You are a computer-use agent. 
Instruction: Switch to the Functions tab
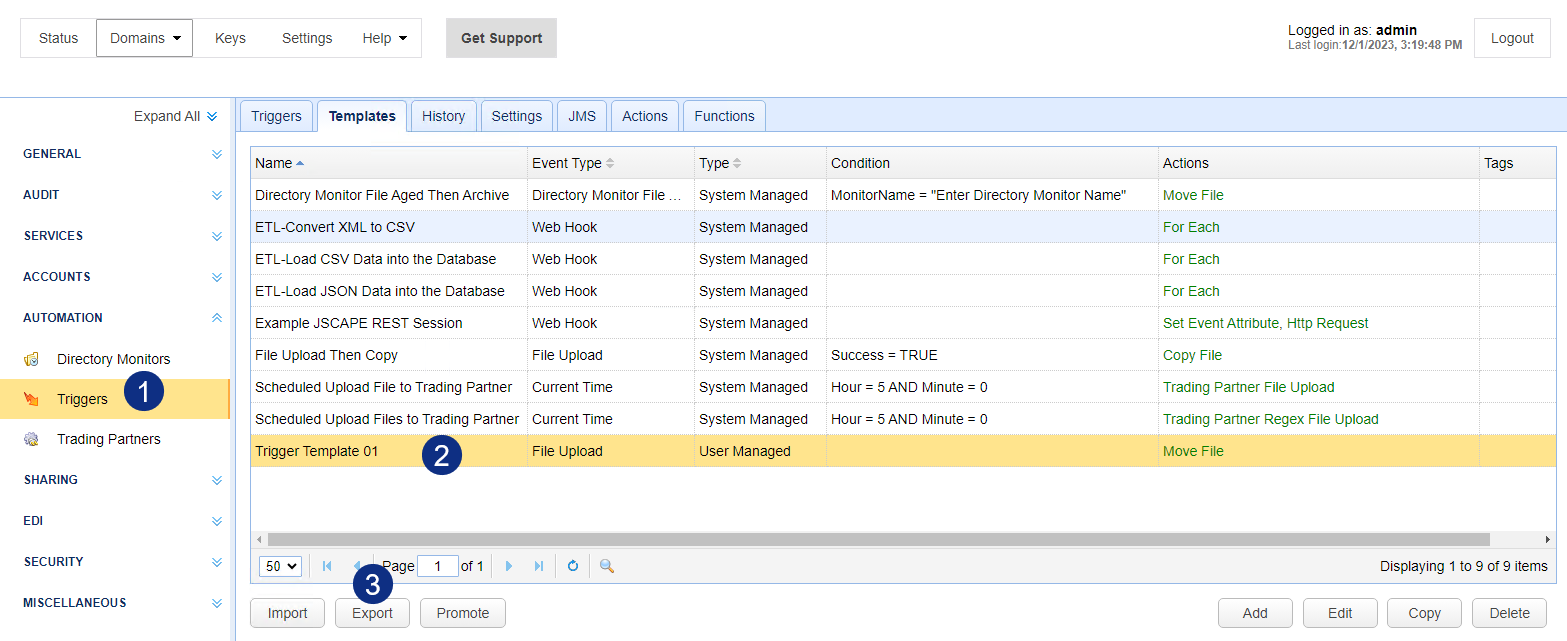(x=724, y=116)
